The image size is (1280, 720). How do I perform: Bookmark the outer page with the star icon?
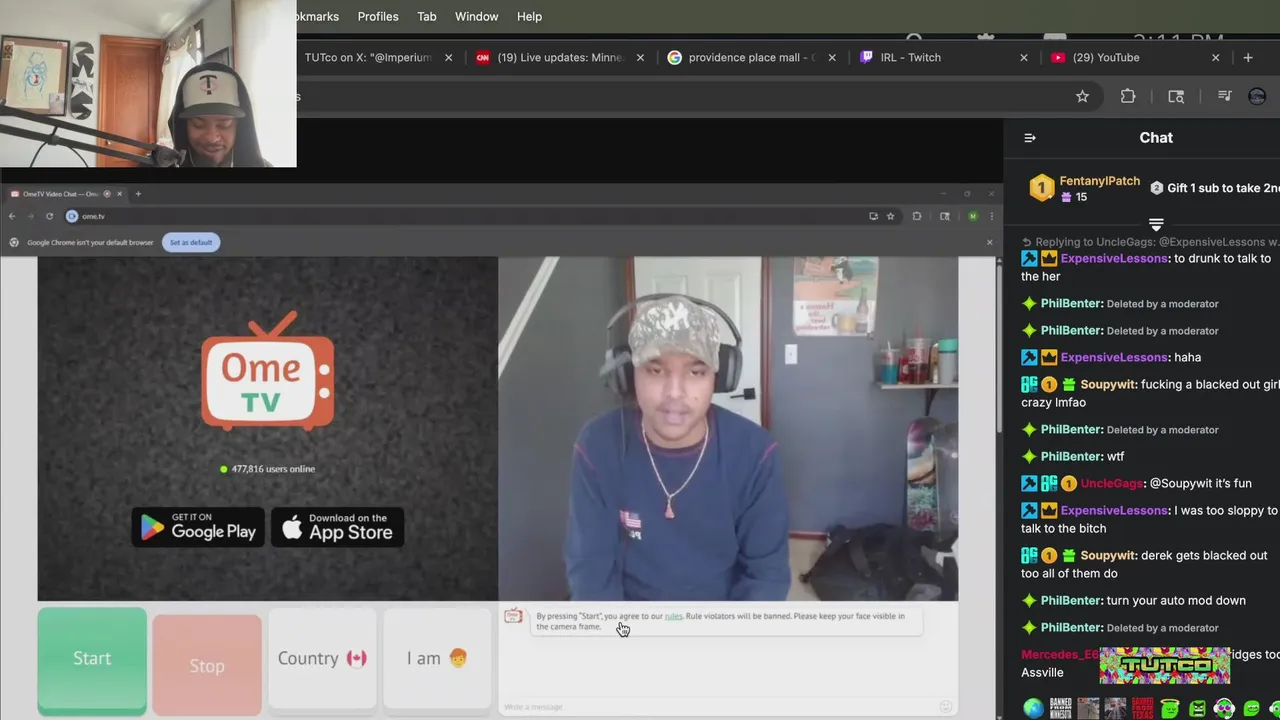[1082, 96]
